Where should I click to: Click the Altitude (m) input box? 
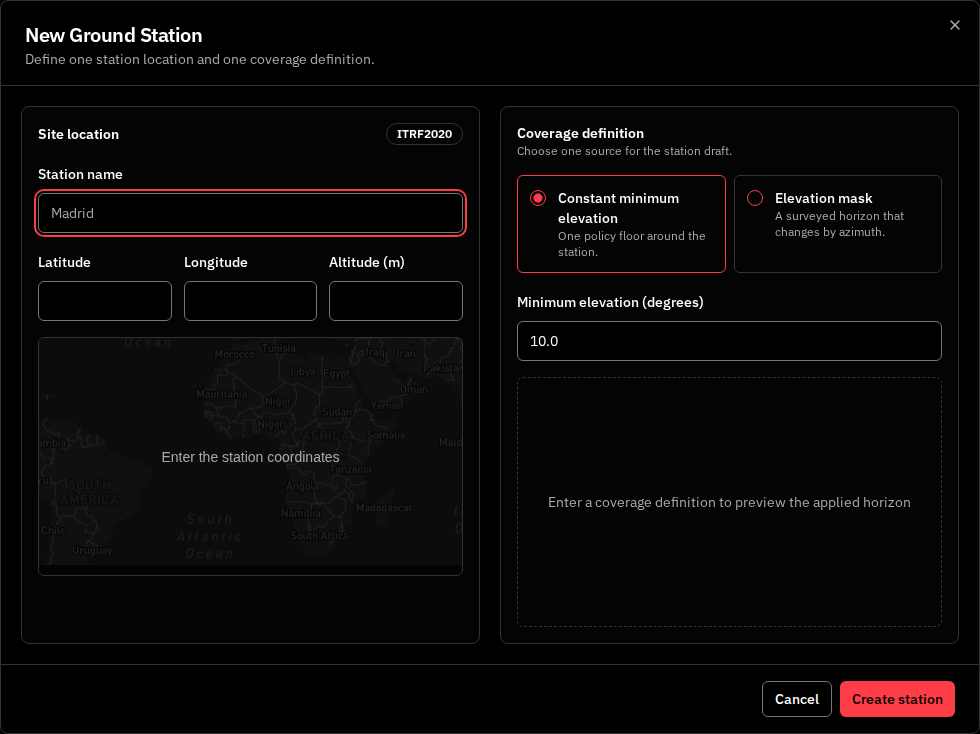[396, 301]
